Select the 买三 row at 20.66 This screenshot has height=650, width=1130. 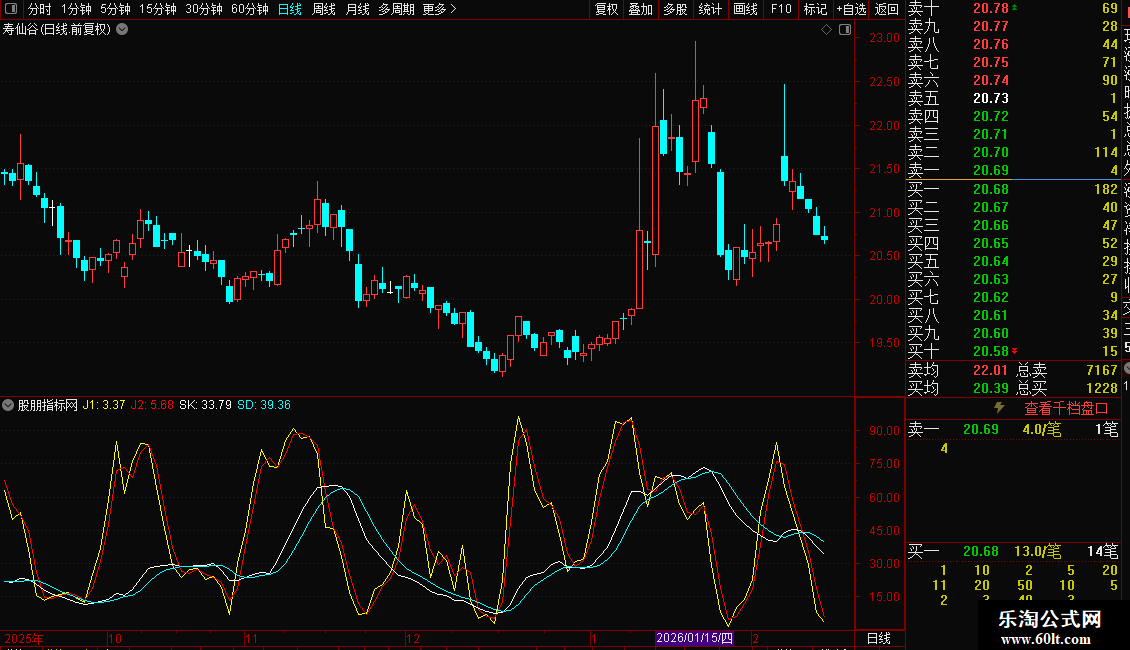(x=1013, y=226)
